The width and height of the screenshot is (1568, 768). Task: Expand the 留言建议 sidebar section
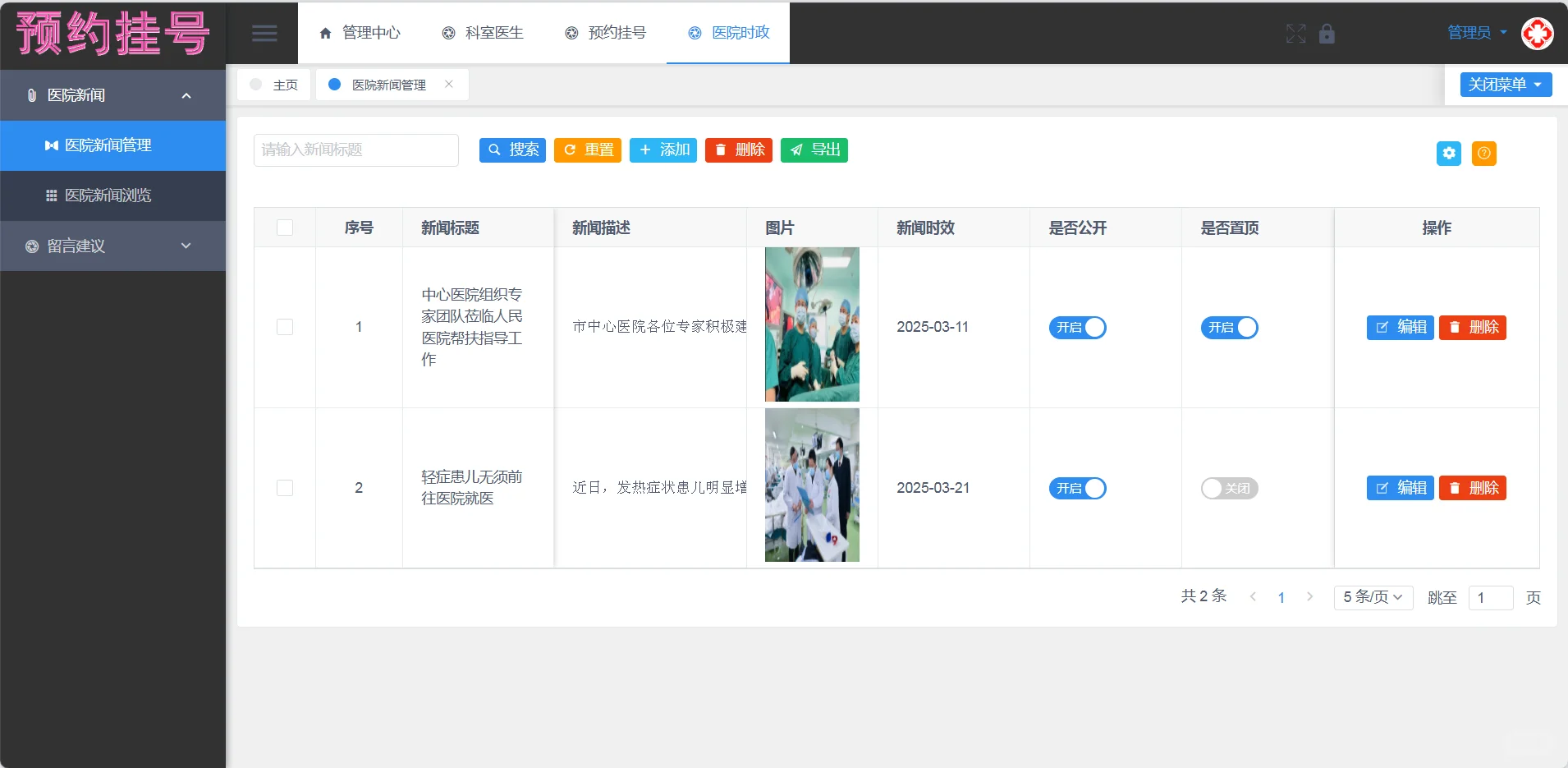112,246
